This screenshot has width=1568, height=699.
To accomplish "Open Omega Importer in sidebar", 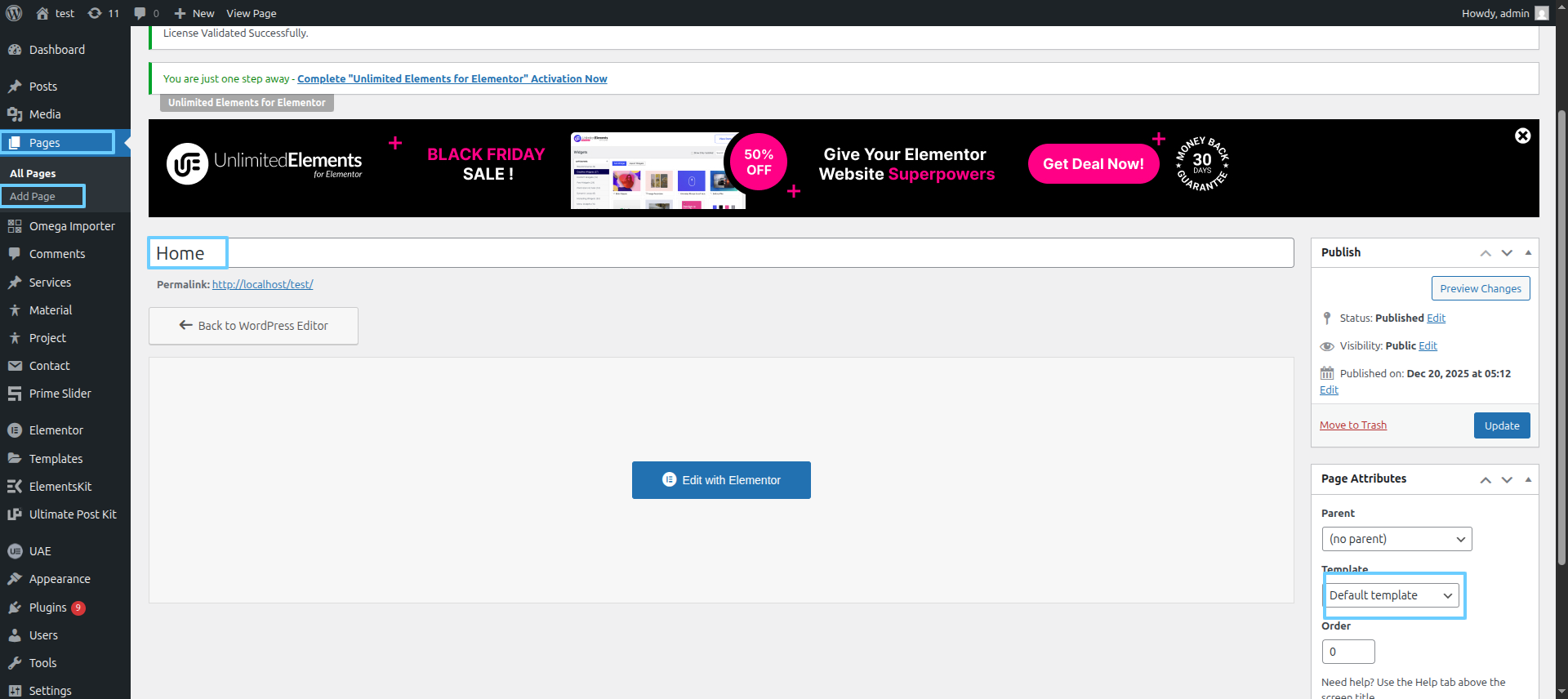I will [72, 226].
